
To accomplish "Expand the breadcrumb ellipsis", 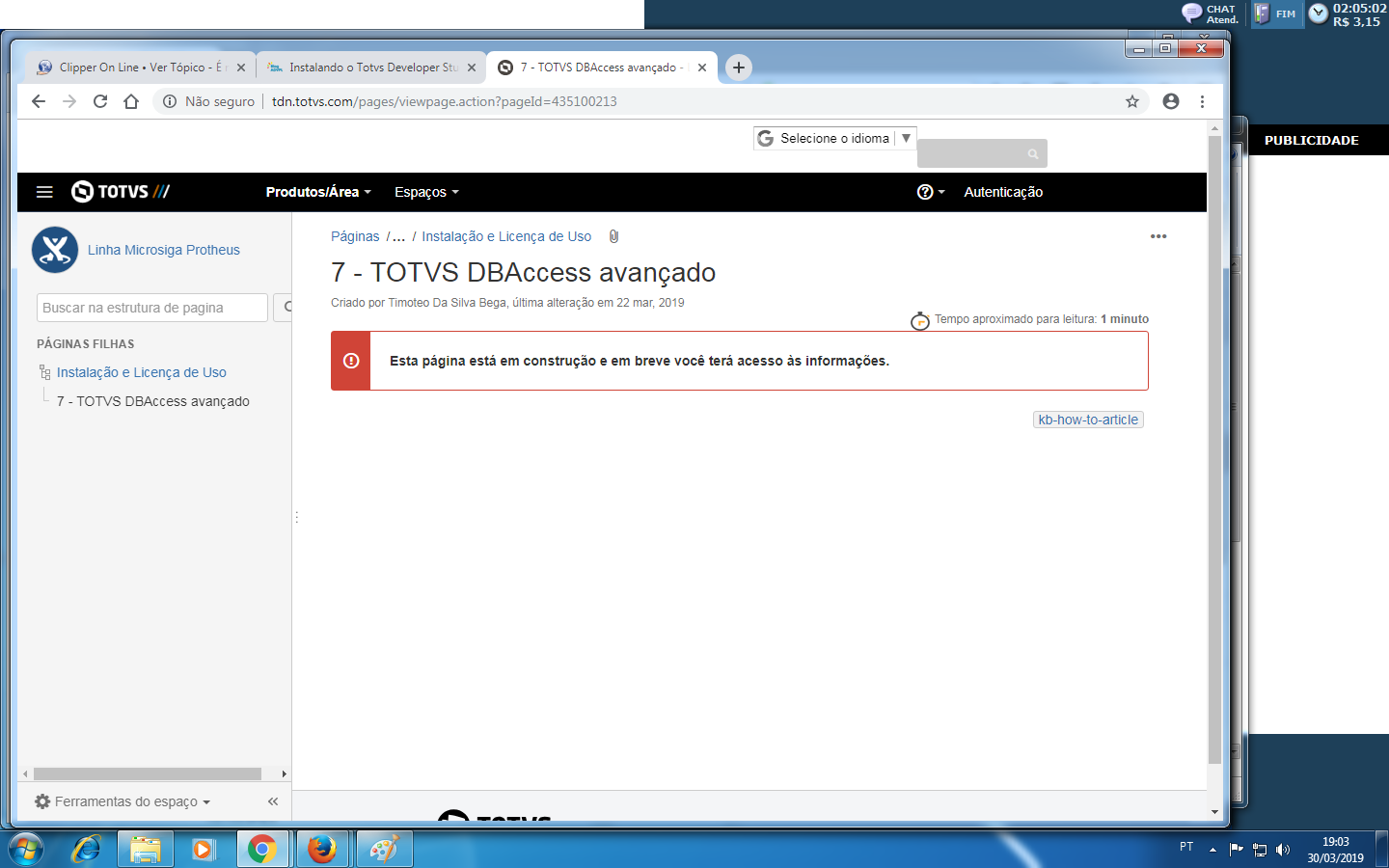I will pos(398,236).
